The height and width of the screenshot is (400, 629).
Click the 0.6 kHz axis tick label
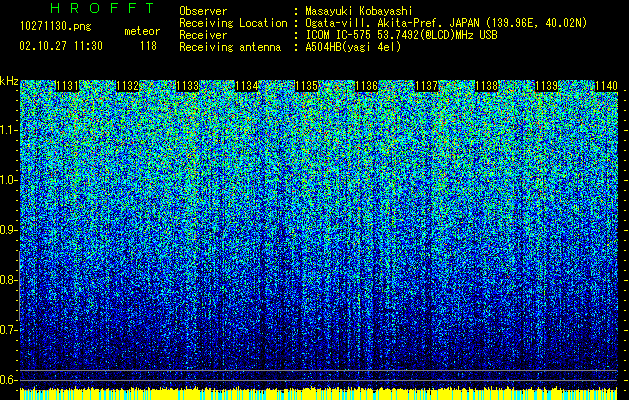(x=8, y=380)
